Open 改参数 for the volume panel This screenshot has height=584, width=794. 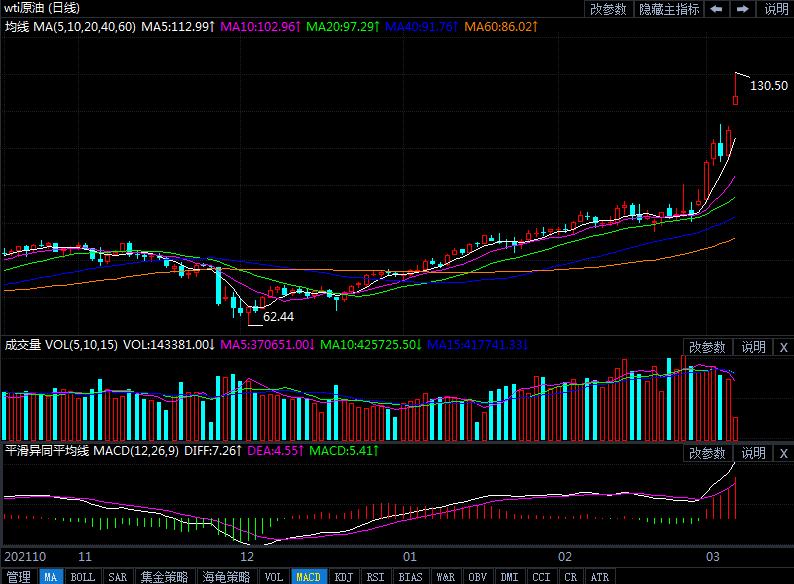click(707, 347)
